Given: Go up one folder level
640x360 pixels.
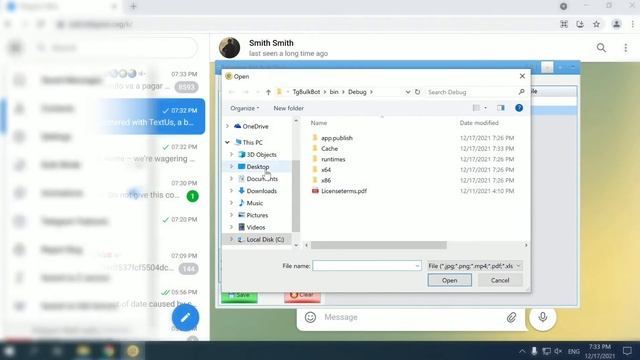Looking at the screenshot, I should [268, 92].
